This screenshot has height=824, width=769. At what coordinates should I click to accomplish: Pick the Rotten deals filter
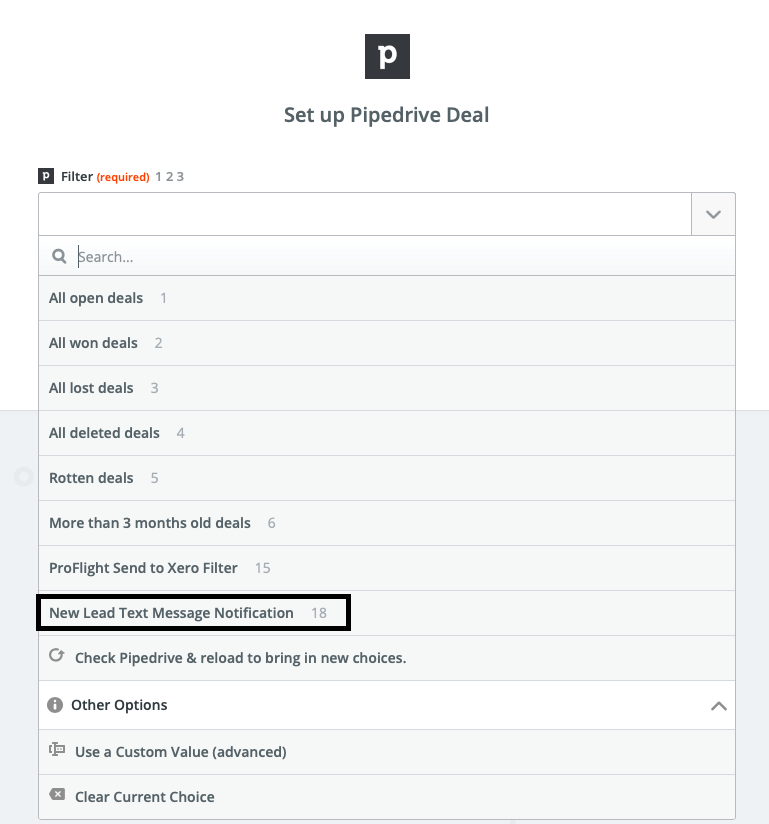click(x=91, y=478)
